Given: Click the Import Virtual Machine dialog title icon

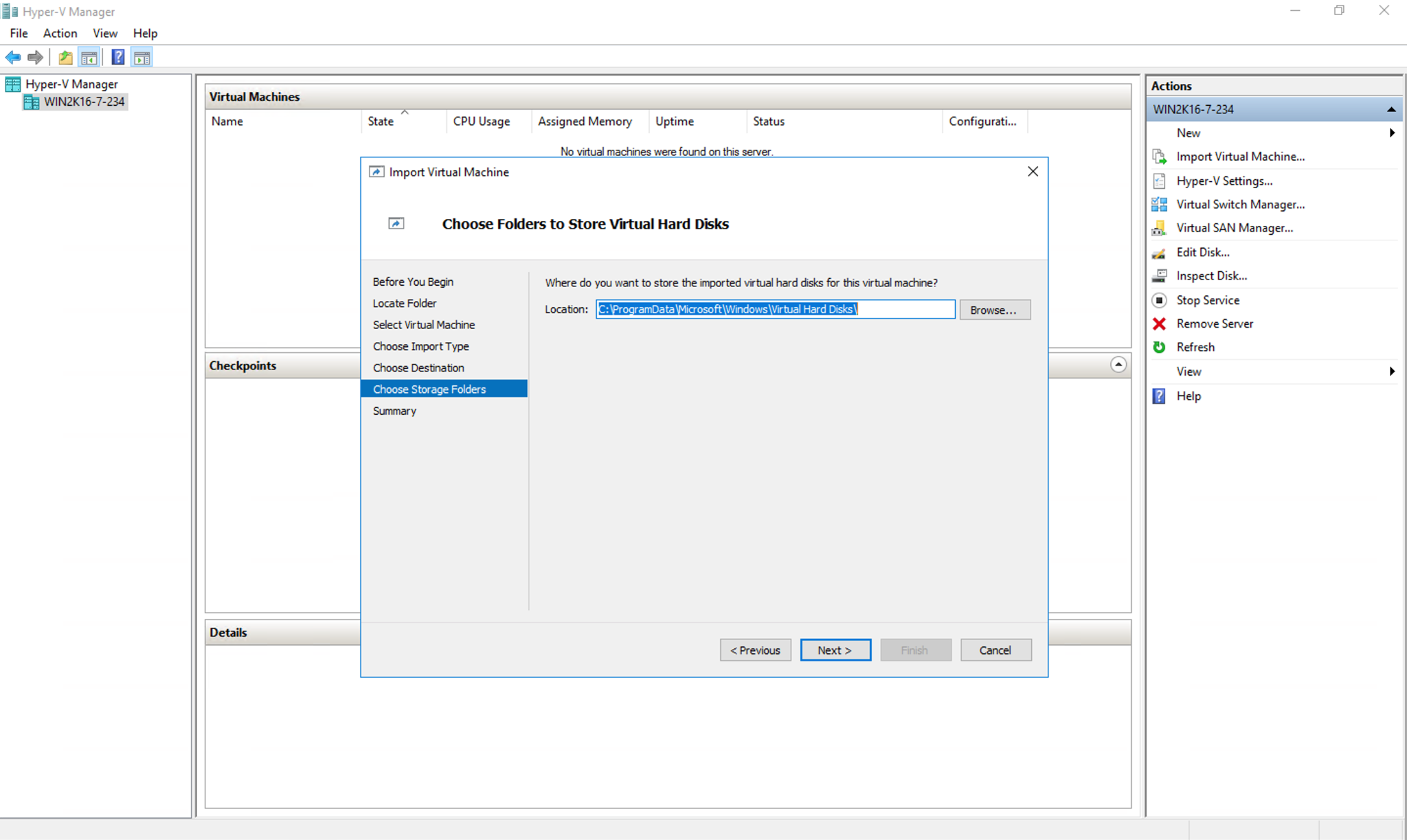Looking at the screenshot, I should (x=376, y=172).
